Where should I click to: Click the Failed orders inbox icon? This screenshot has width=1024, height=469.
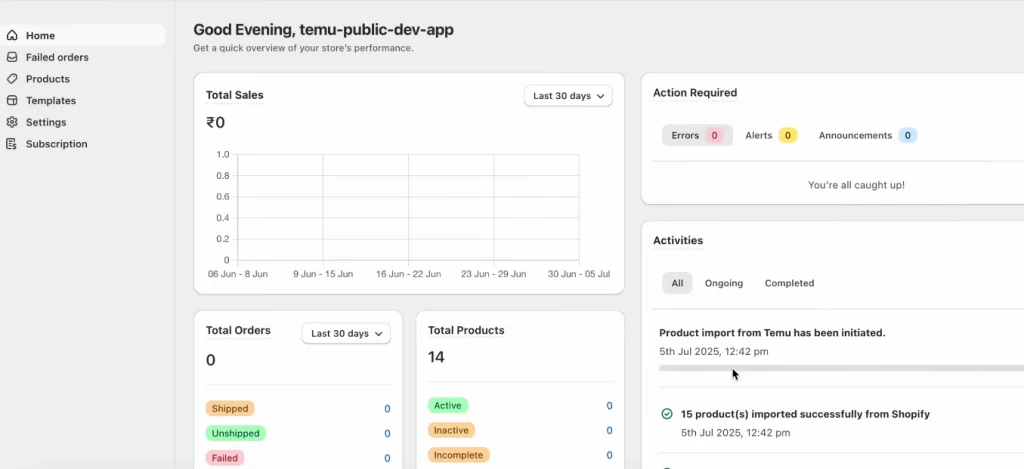coord(12,57)
